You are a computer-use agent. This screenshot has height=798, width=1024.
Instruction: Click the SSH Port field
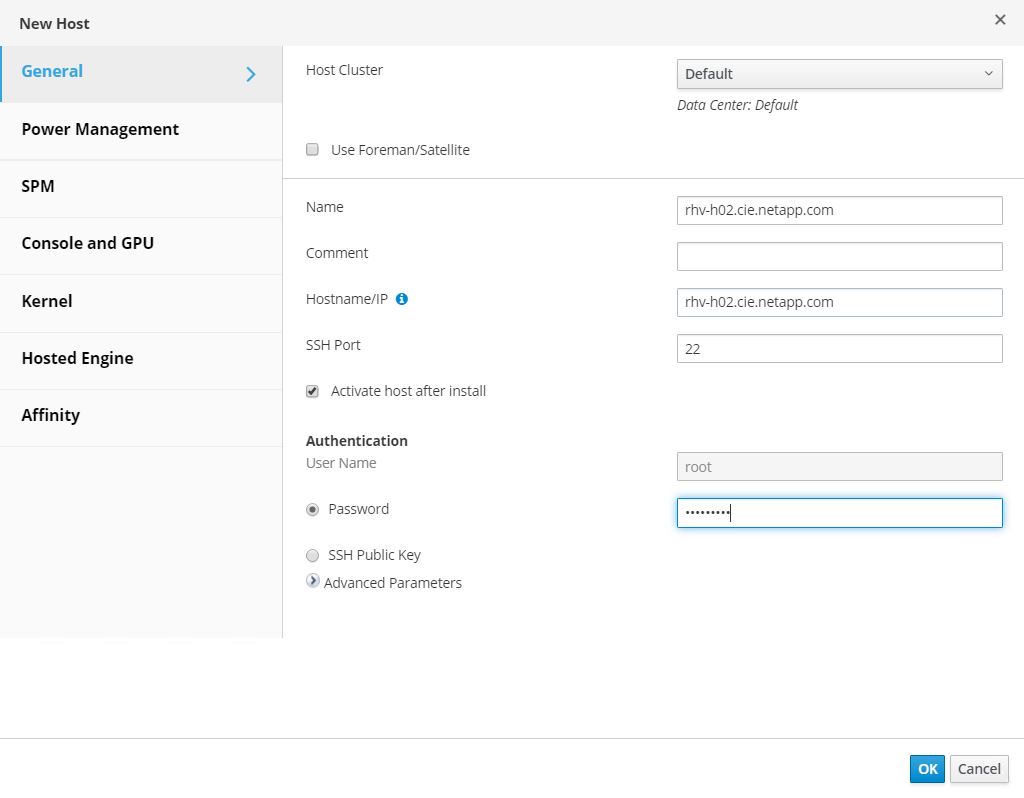click(839, 348)
